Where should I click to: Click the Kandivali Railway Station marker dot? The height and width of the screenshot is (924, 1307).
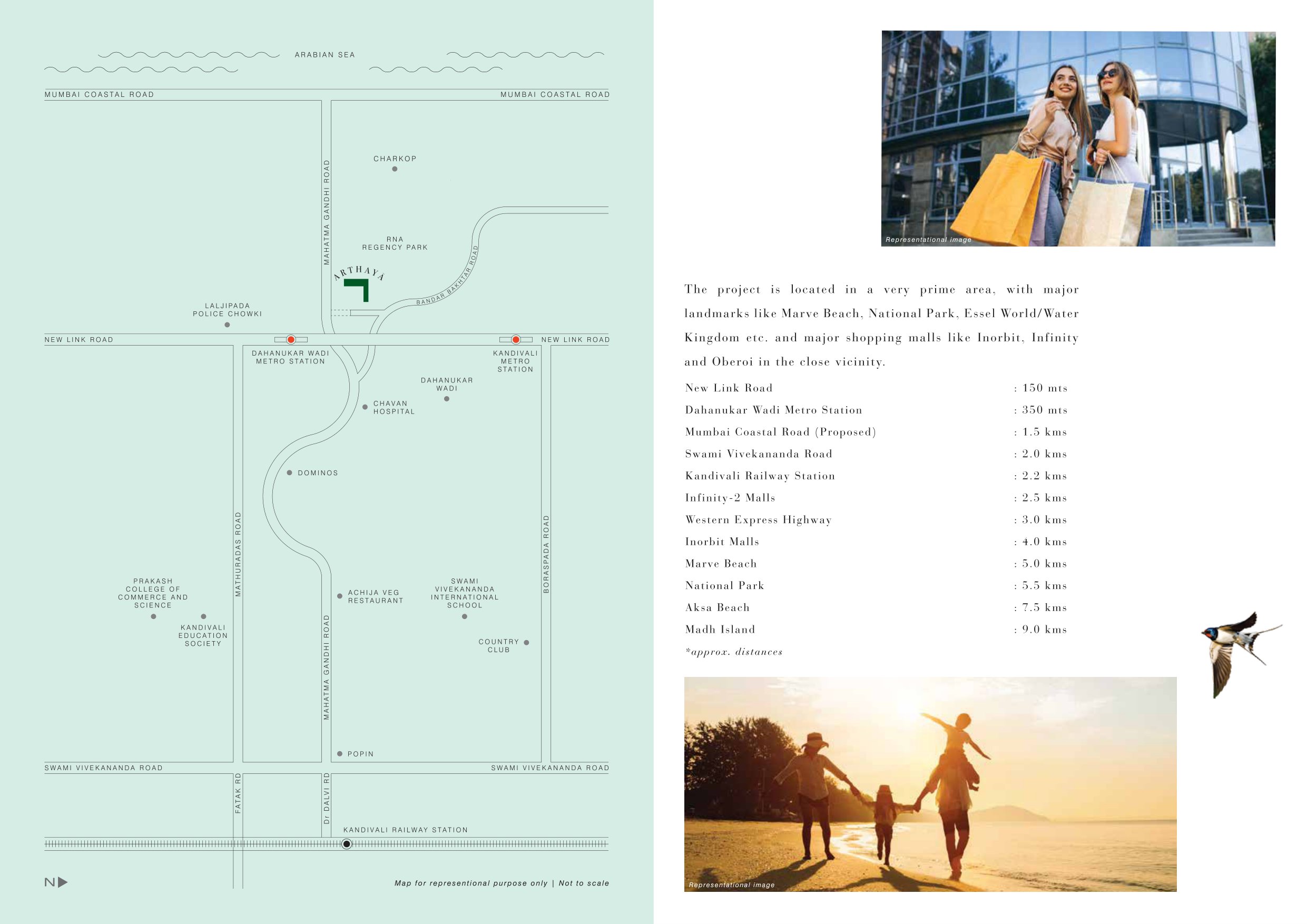347,844
